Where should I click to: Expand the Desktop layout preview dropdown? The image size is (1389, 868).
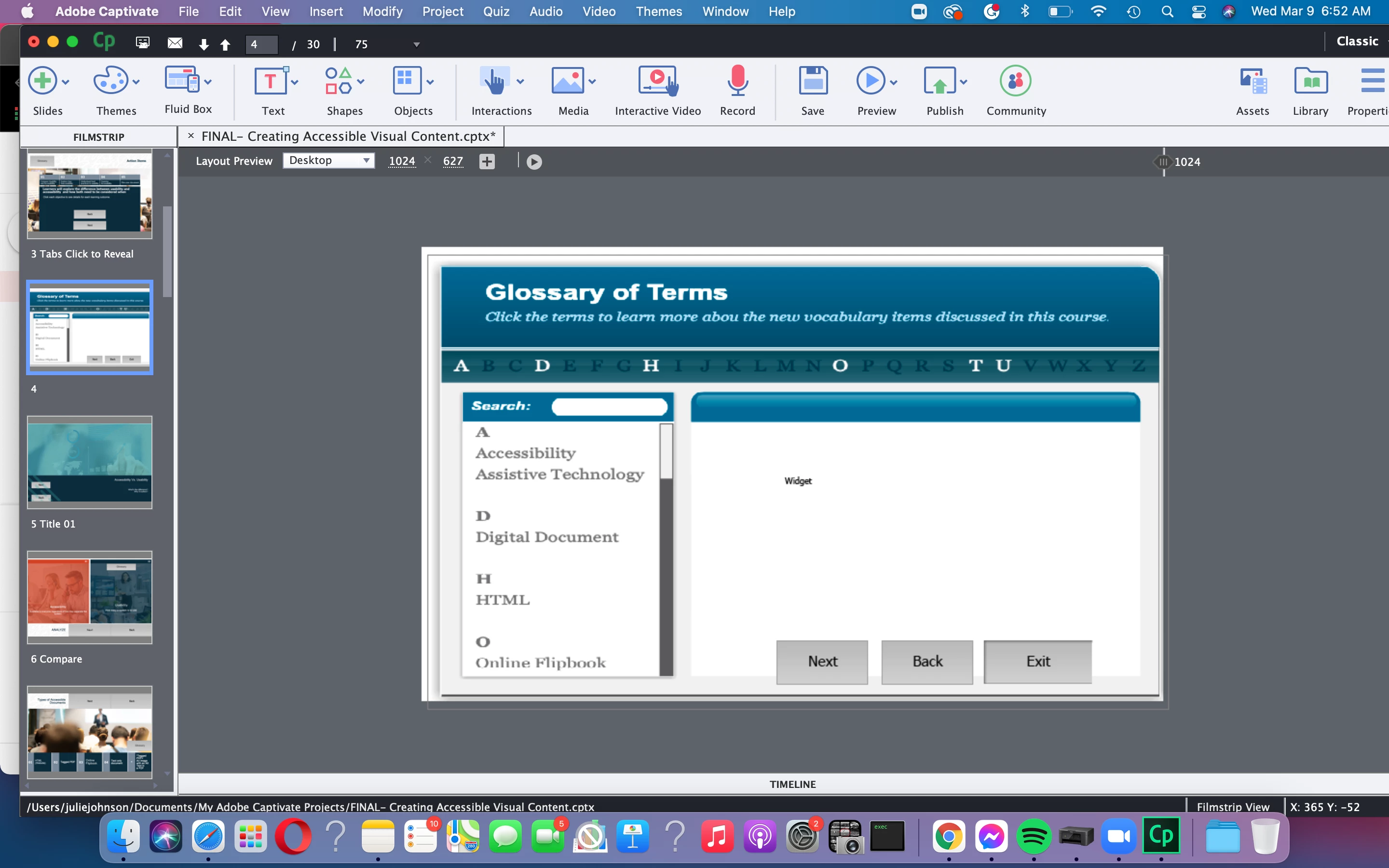329,161
